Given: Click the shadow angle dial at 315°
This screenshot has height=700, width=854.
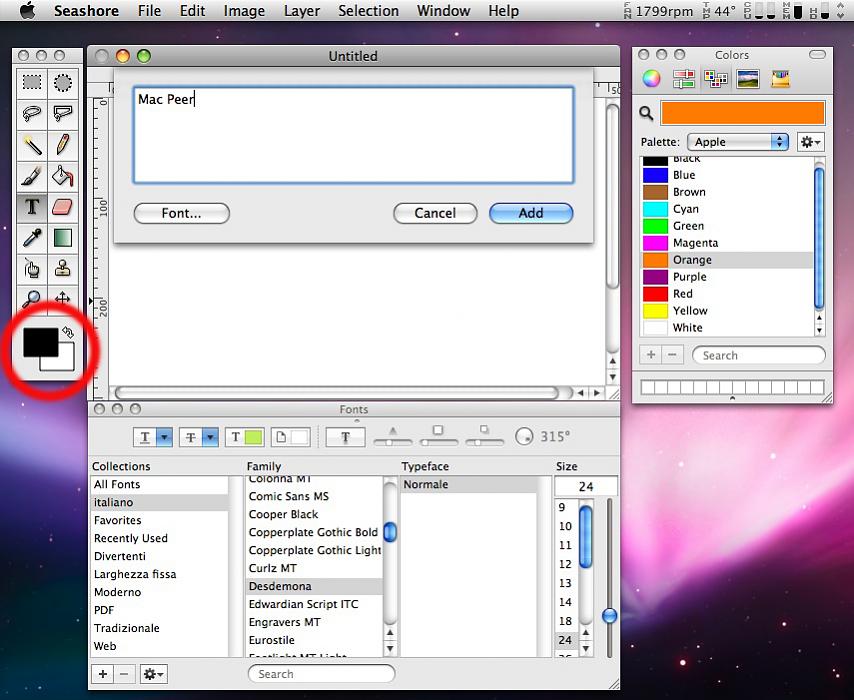Looking at the screenshot, I should (x=524, y=436).
